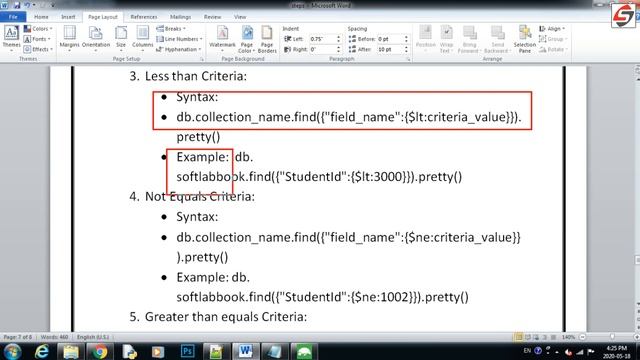Click the Bring Forward button

click(469, 40)
